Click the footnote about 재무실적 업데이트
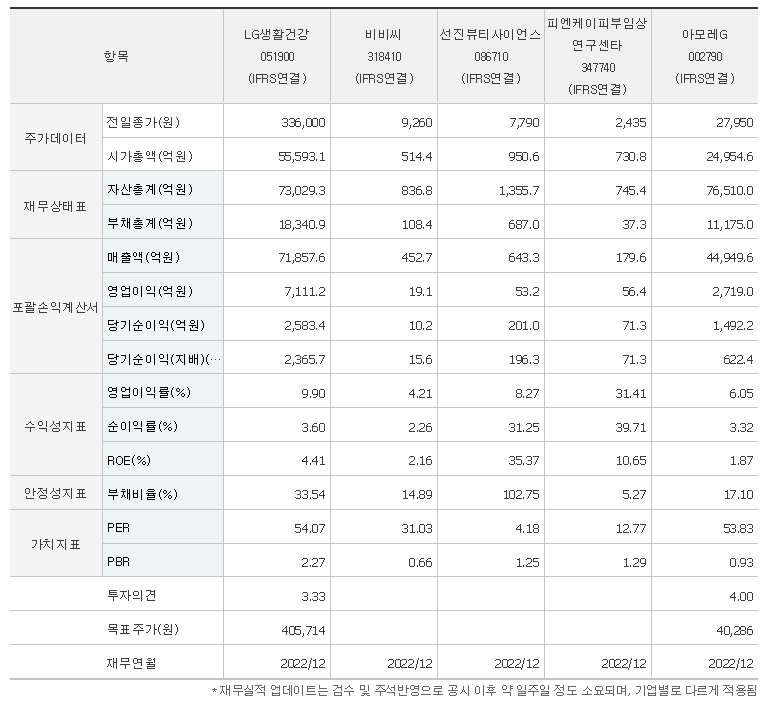This screenshot has width=770, height=701. (x=484, y=690)
